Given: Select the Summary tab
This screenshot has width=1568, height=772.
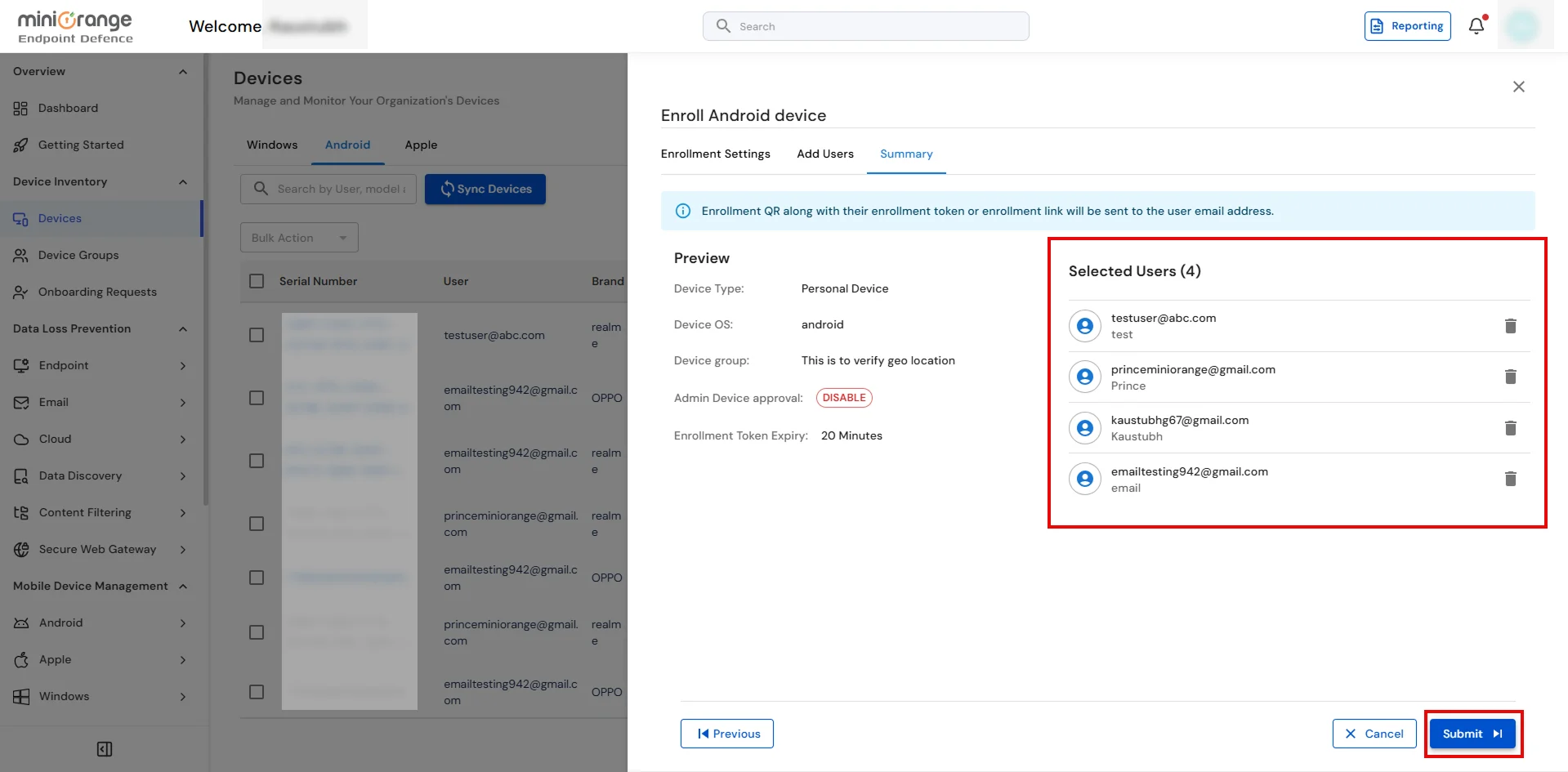Looking at the screenshot, I should point(906,154).
